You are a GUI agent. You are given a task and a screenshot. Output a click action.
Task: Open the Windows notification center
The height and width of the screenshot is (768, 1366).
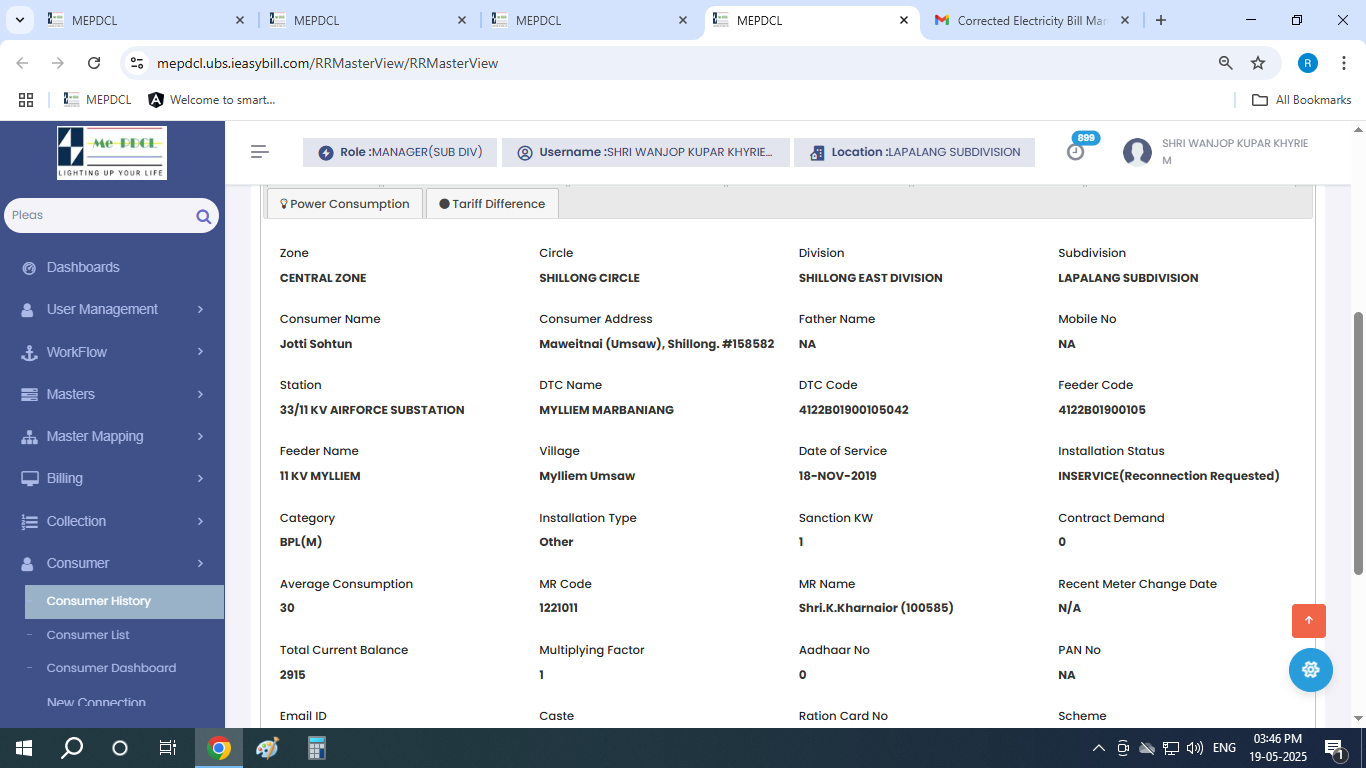pos(1334,748)
